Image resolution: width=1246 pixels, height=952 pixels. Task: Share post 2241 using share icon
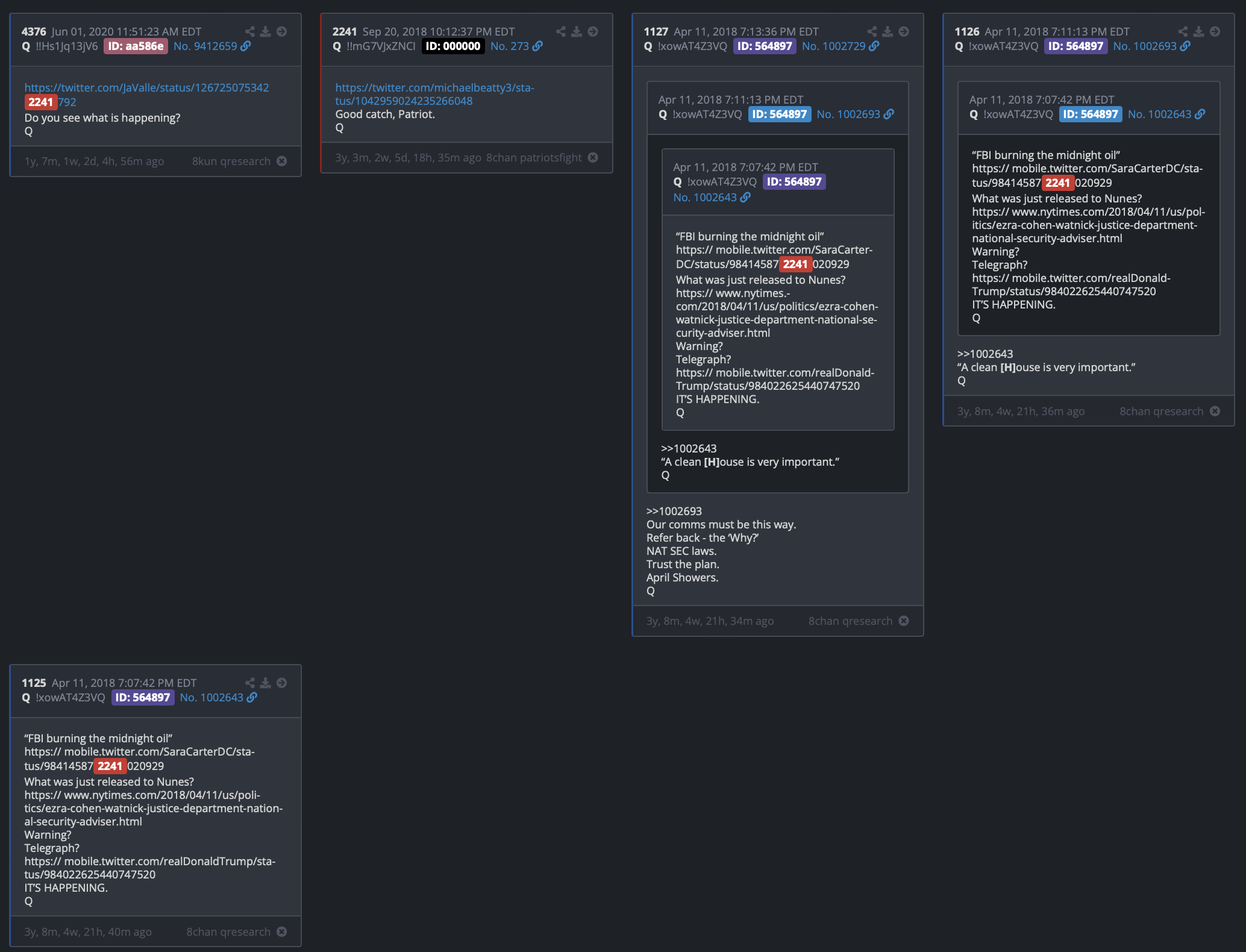(560, 31)
